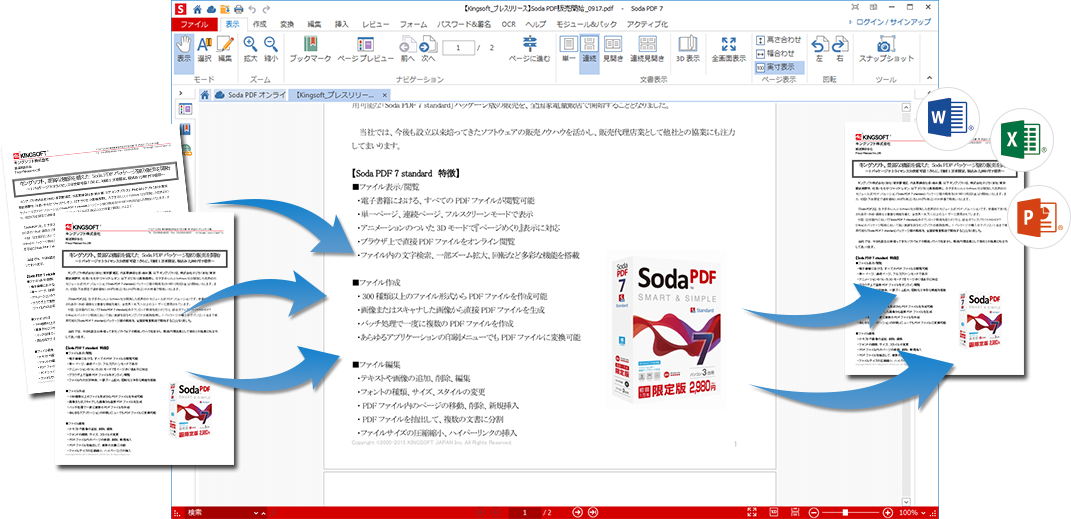Viewport: 1071px width, 519px height.
Task: Click the cloud icon in quick access bar
Action: coord(211,9)
